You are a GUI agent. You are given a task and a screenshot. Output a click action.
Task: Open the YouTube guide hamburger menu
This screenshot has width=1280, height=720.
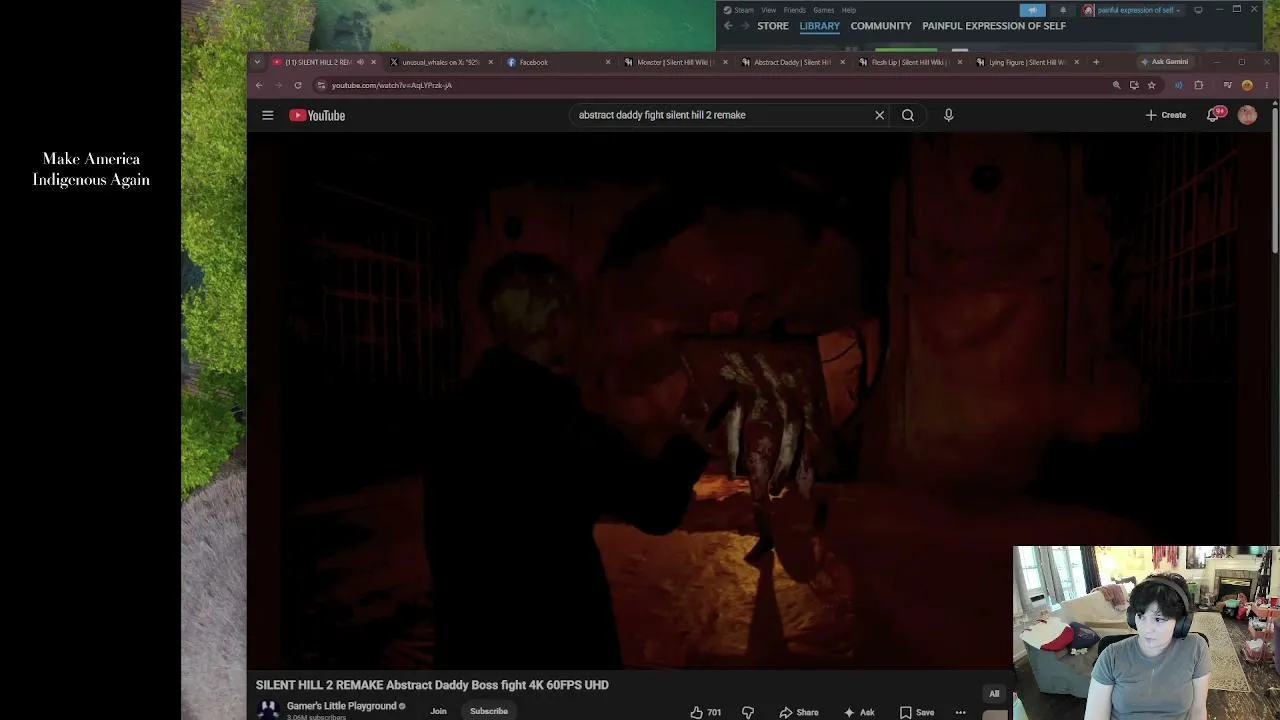pyautogui.click(x=267, y=116)
